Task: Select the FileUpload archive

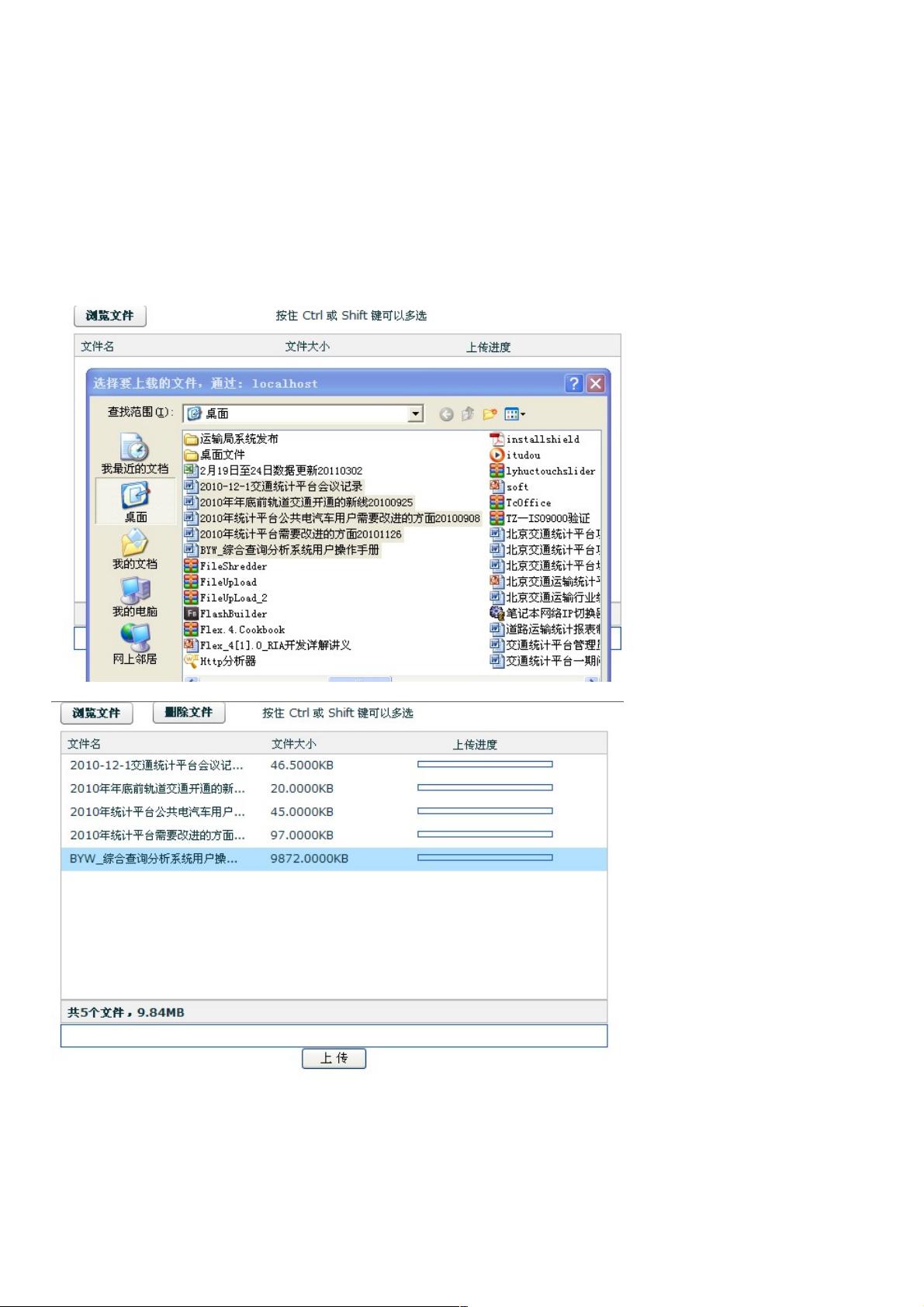Action: point(220,582)
